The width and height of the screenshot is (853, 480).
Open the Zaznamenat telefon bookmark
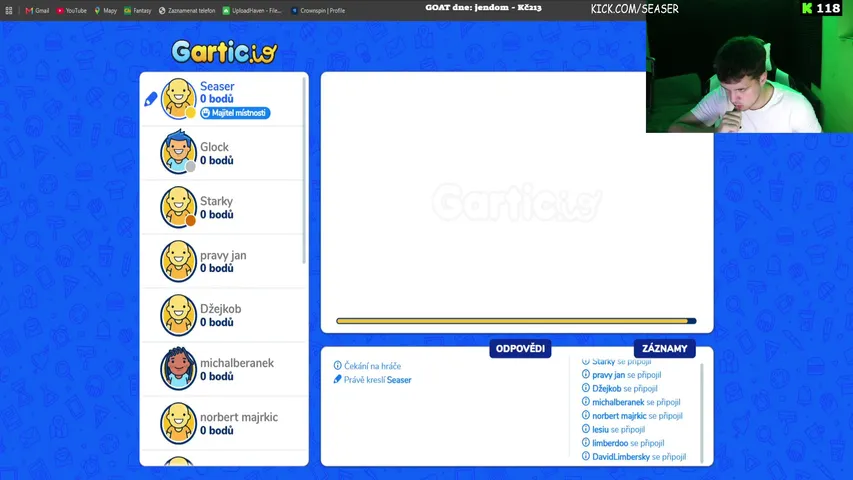coord(187,10)
